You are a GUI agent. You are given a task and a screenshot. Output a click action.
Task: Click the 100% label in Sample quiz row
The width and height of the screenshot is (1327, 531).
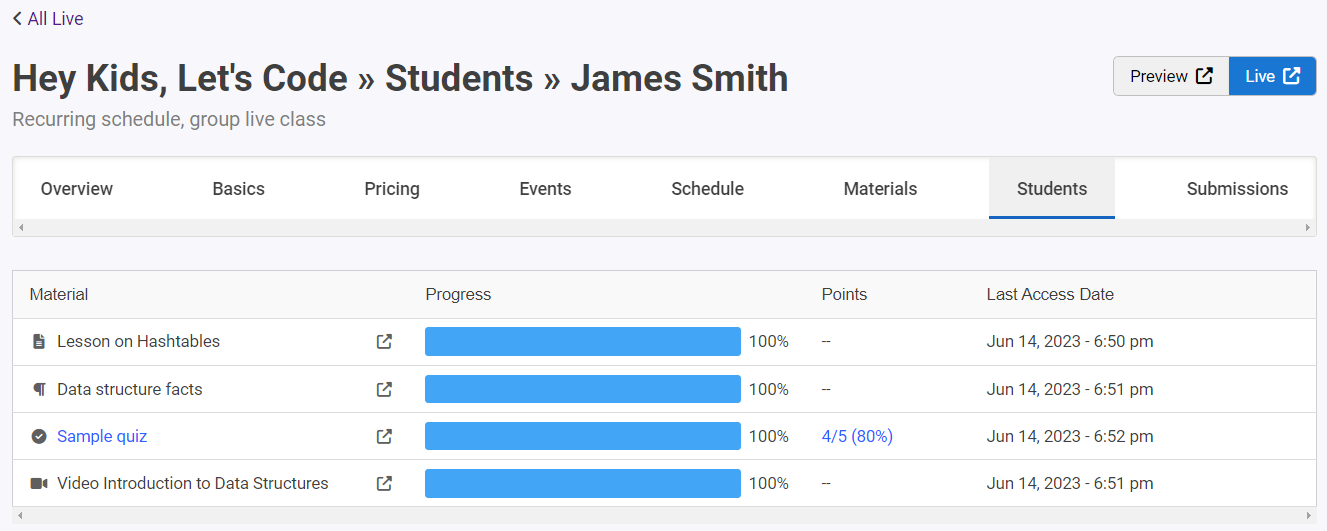point(769,436)
